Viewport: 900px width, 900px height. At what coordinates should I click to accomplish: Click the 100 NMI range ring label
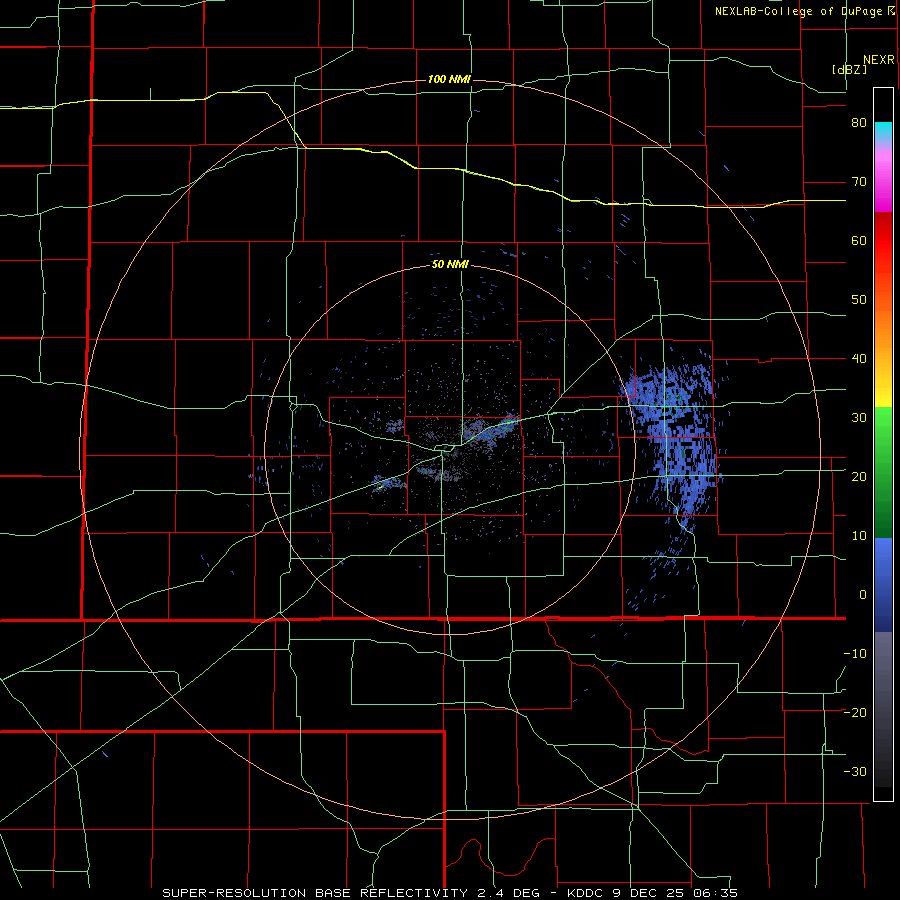(x=449, y=79)
